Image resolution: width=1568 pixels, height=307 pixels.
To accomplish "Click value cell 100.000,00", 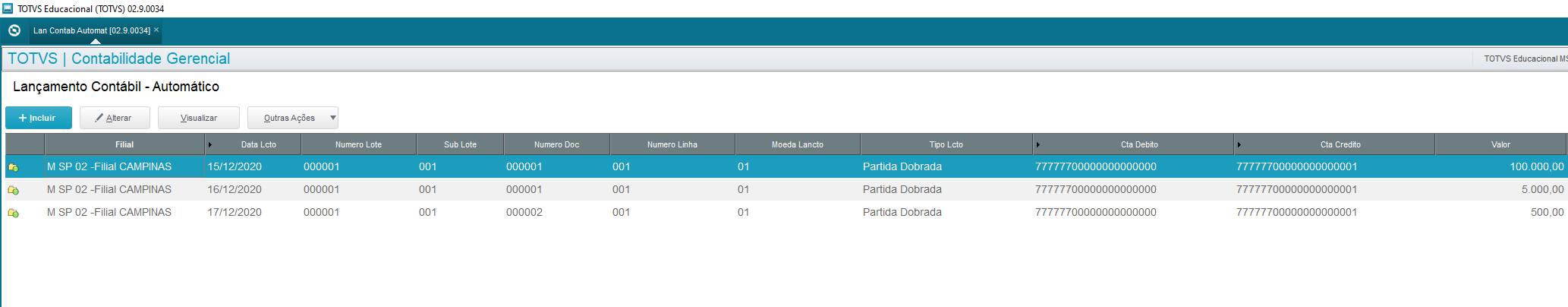I will [x=1536, y=166].
